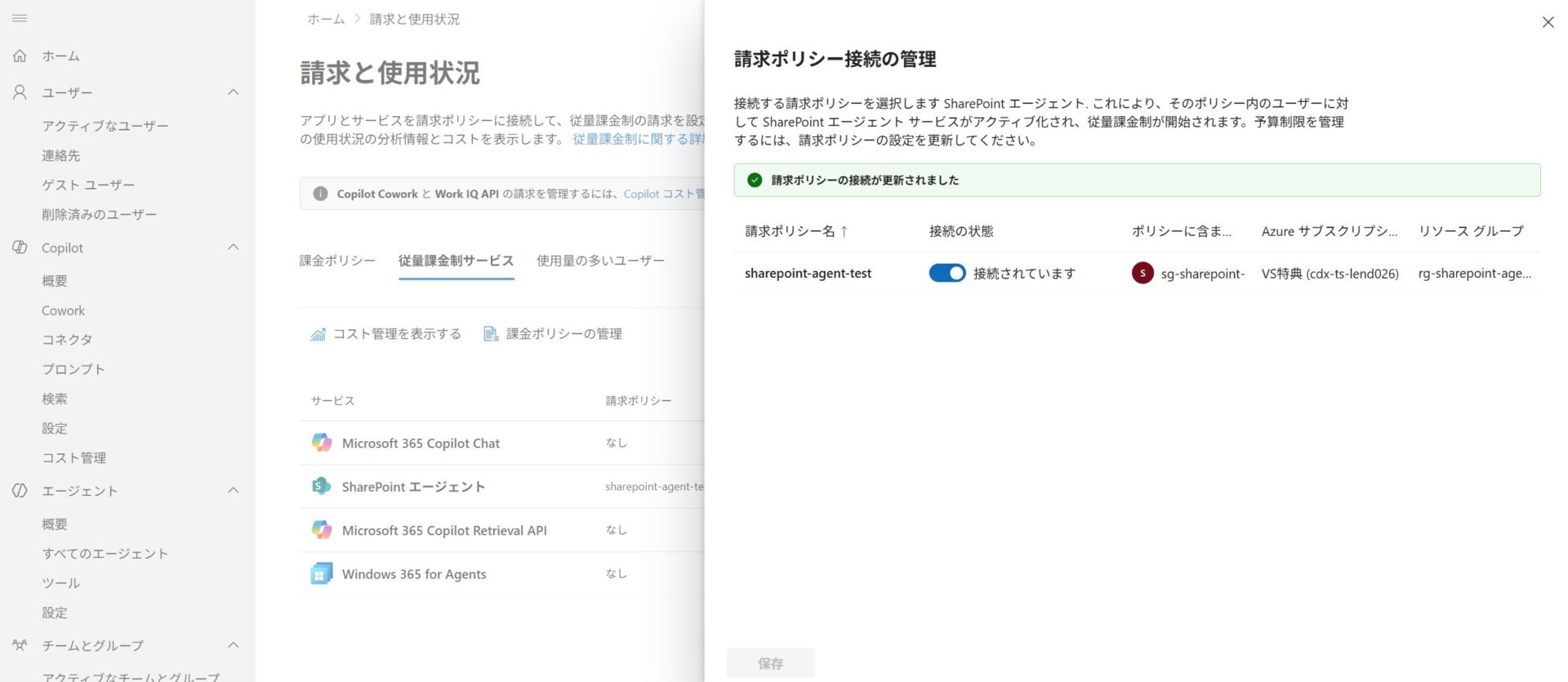This screenshot has width=1568, height=682.
Task: Select 従量課金制サービス tab
Action: point(457,261)
